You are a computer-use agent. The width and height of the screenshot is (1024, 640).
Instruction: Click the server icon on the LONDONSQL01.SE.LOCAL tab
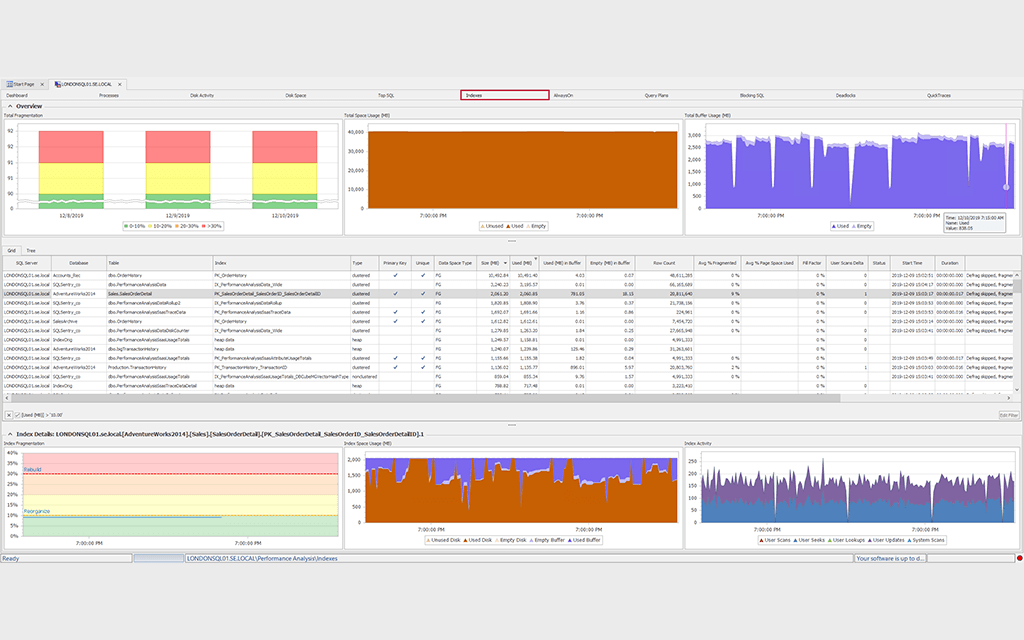pyautogui.click(x=58, y=84)
